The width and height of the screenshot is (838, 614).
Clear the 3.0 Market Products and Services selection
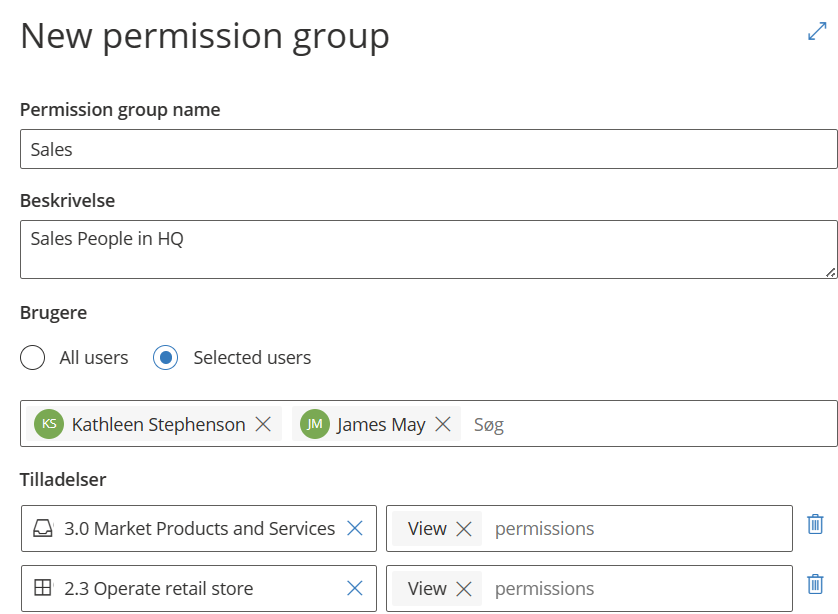pos(354,529)
